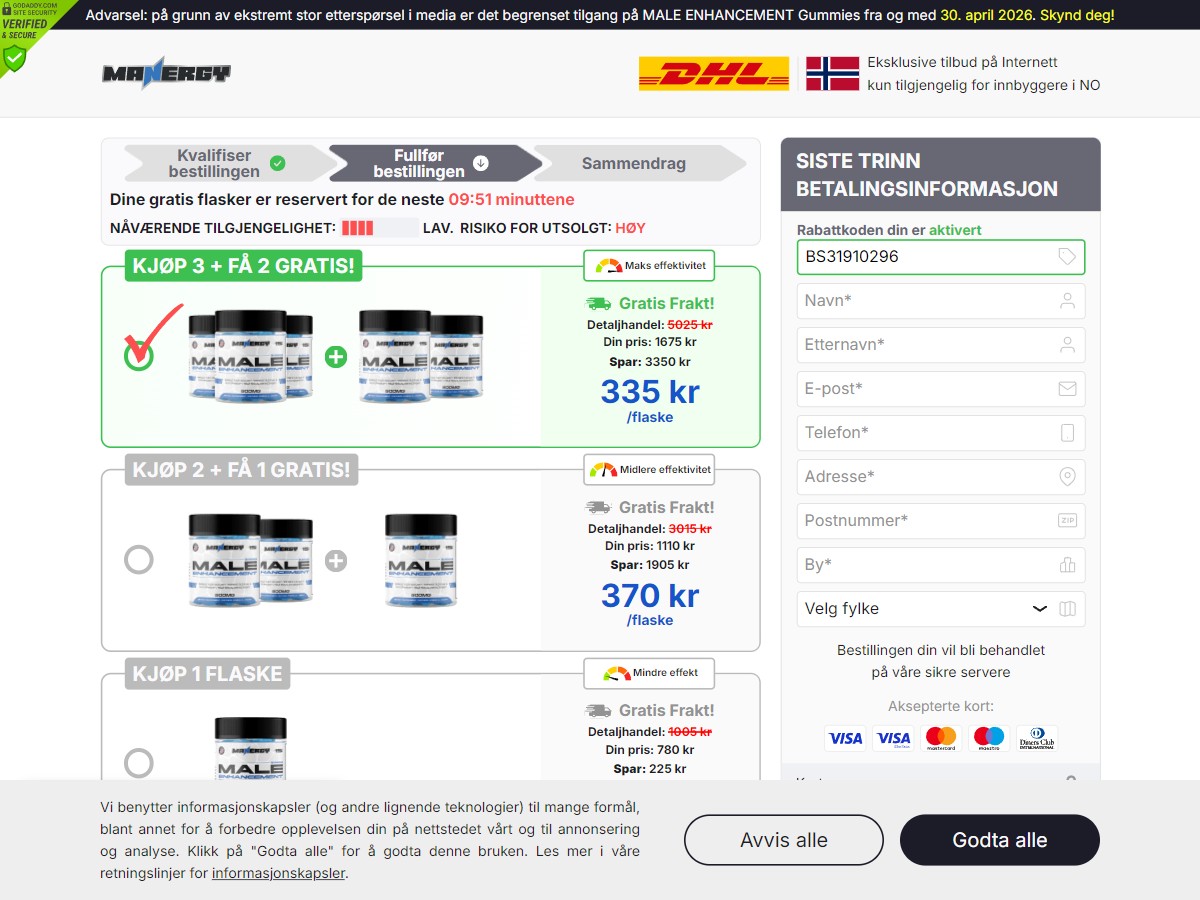Click the five-bottle product image

tap(336, 357)
